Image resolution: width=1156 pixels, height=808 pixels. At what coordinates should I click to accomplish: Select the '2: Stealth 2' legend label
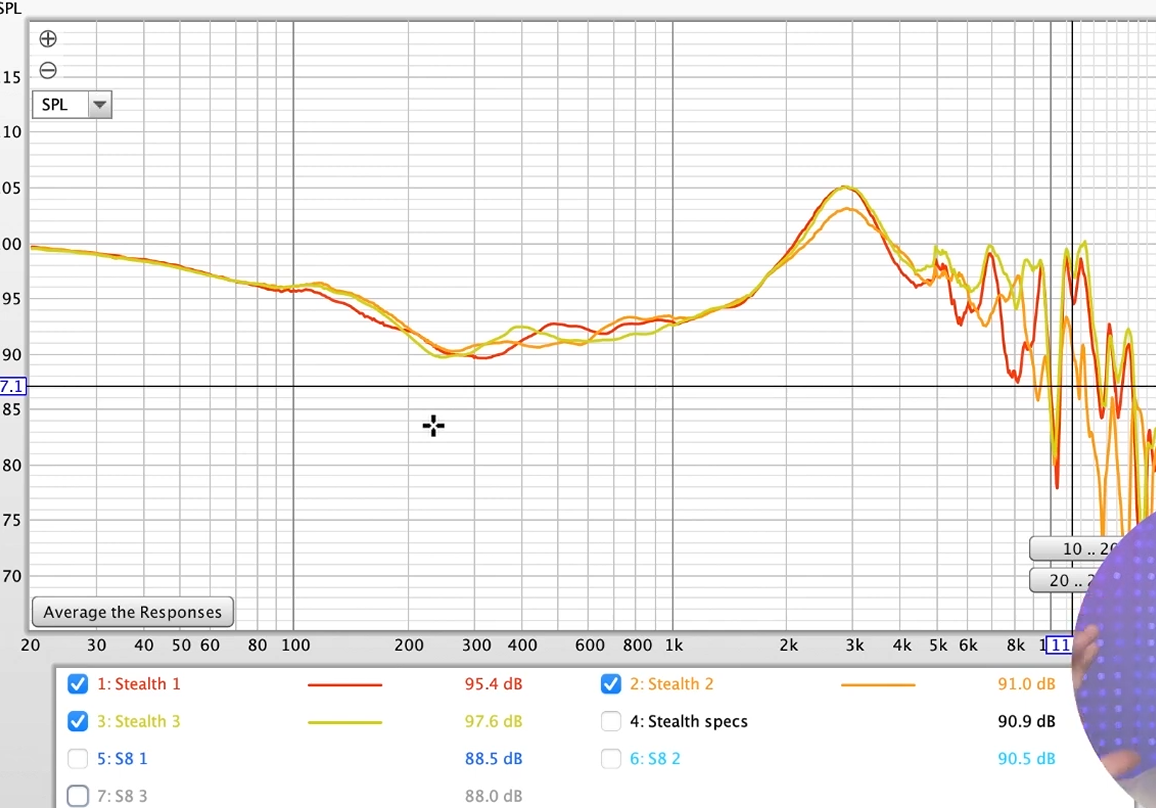pyautogui.click(x=672, y=684)
